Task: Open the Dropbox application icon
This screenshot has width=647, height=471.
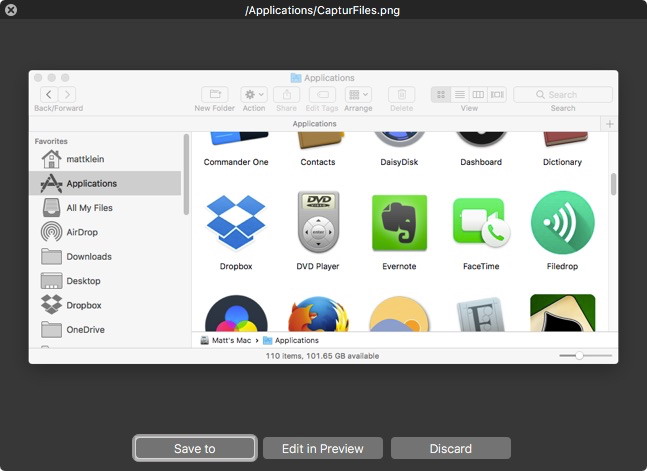Action: tap(236, 223)
